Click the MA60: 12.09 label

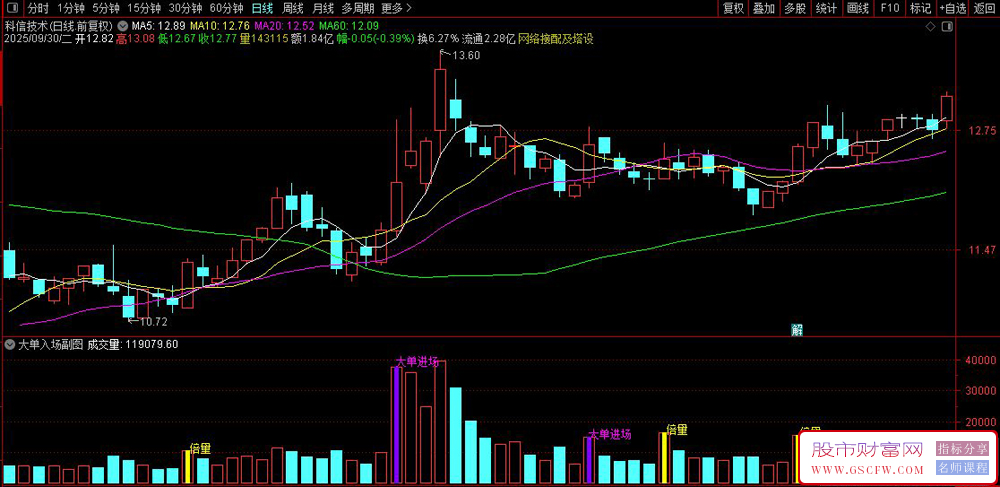coord(349,26)
